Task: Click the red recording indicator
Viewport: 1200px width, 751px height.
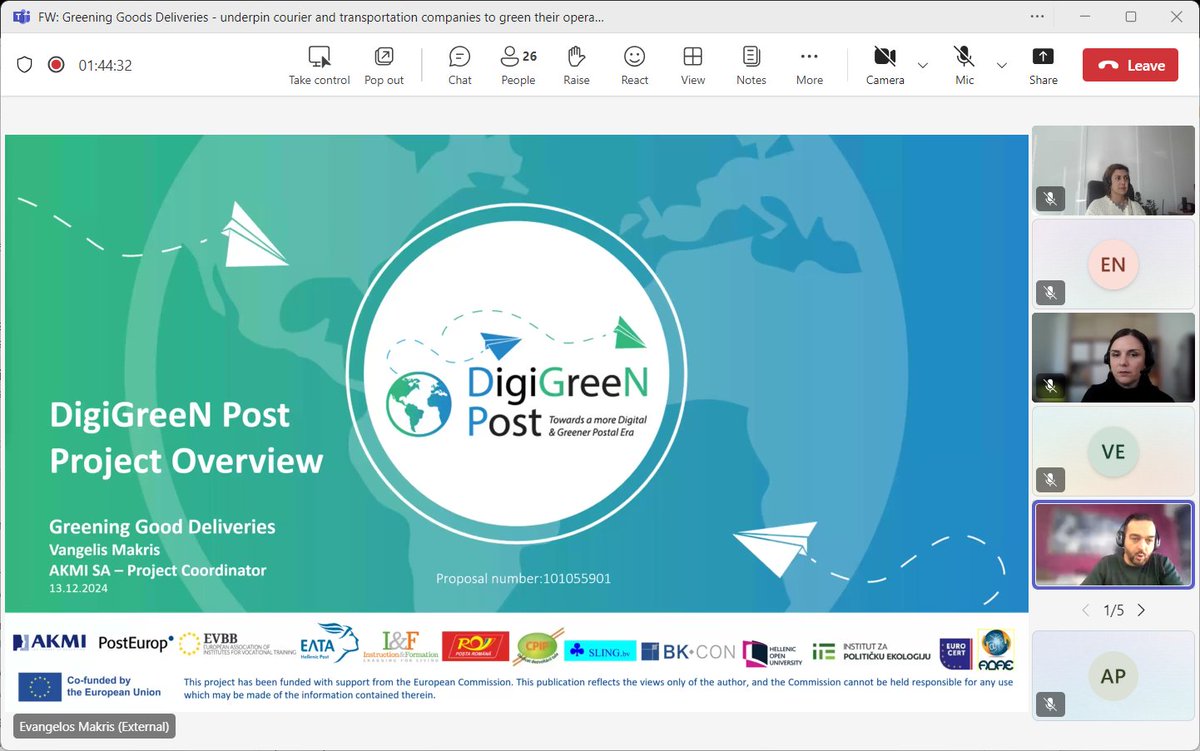Action: click(56, 65)
